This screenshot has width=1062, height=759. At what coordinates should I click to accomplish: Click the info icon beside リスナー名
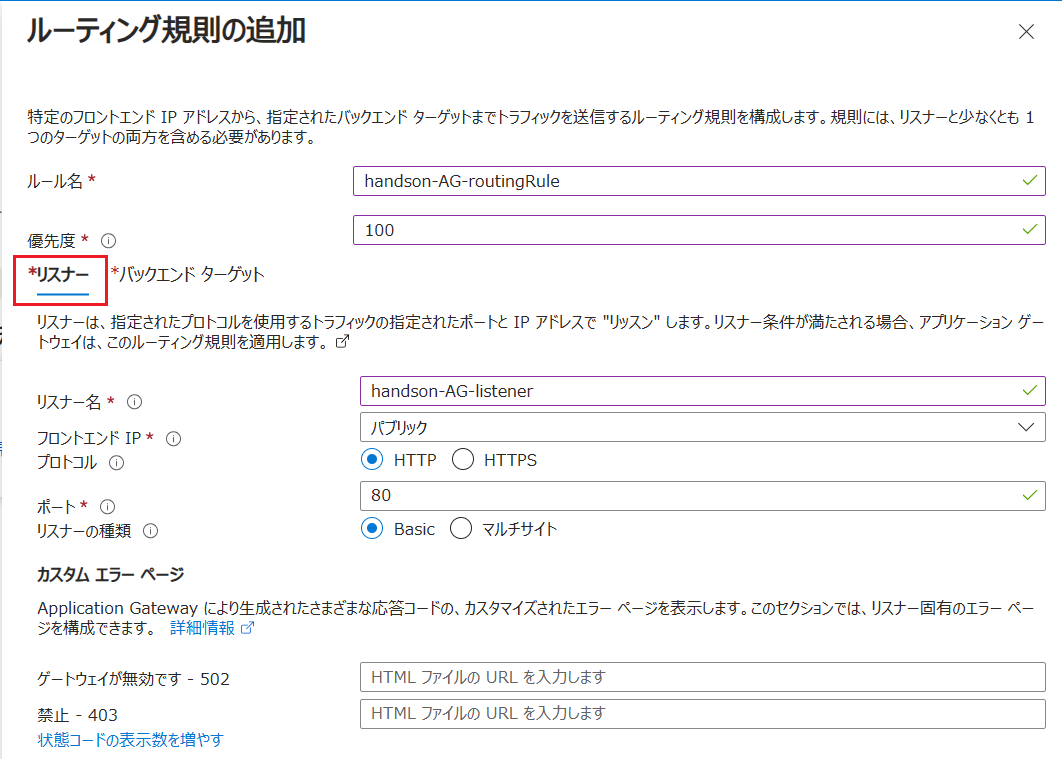point(135,402)
